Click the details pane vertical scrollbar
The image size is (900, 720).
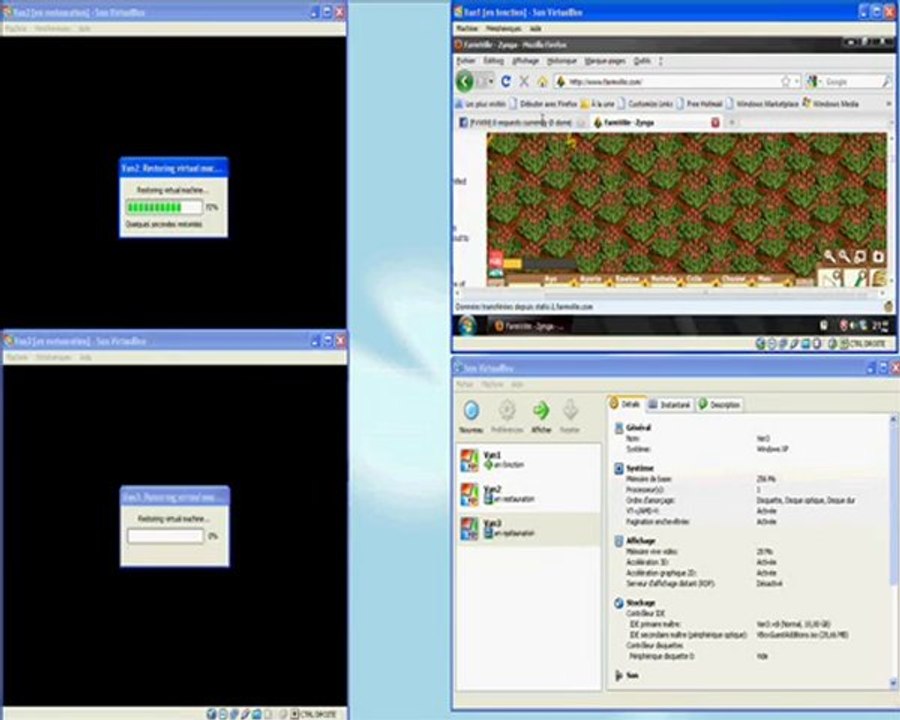click(x=893, y=551)
